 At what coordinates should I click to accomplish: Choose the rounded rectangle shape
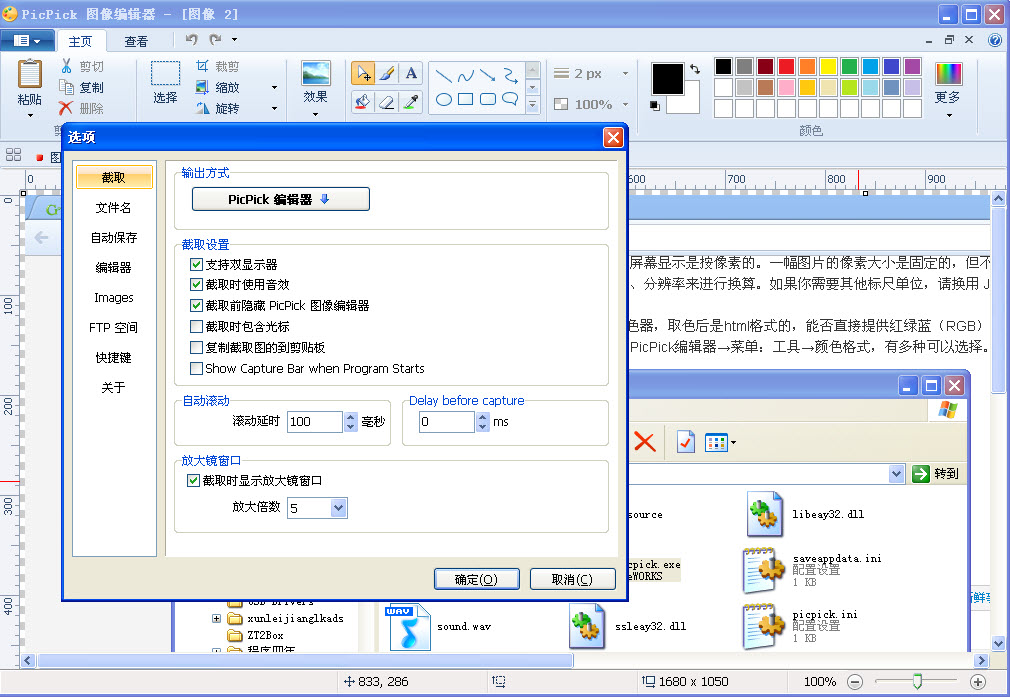[x=488, y=99]
